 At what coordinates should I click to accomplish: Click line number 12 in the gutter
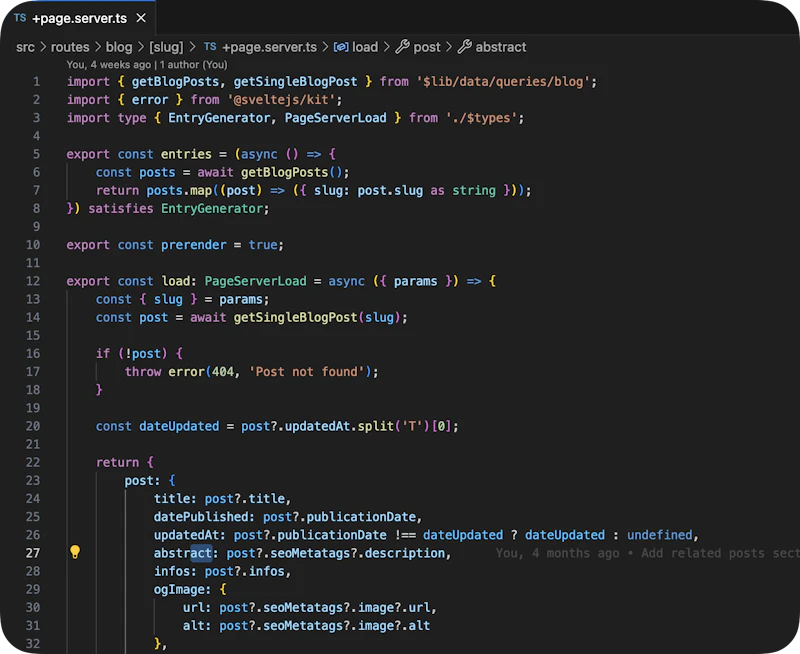(33, 281)
